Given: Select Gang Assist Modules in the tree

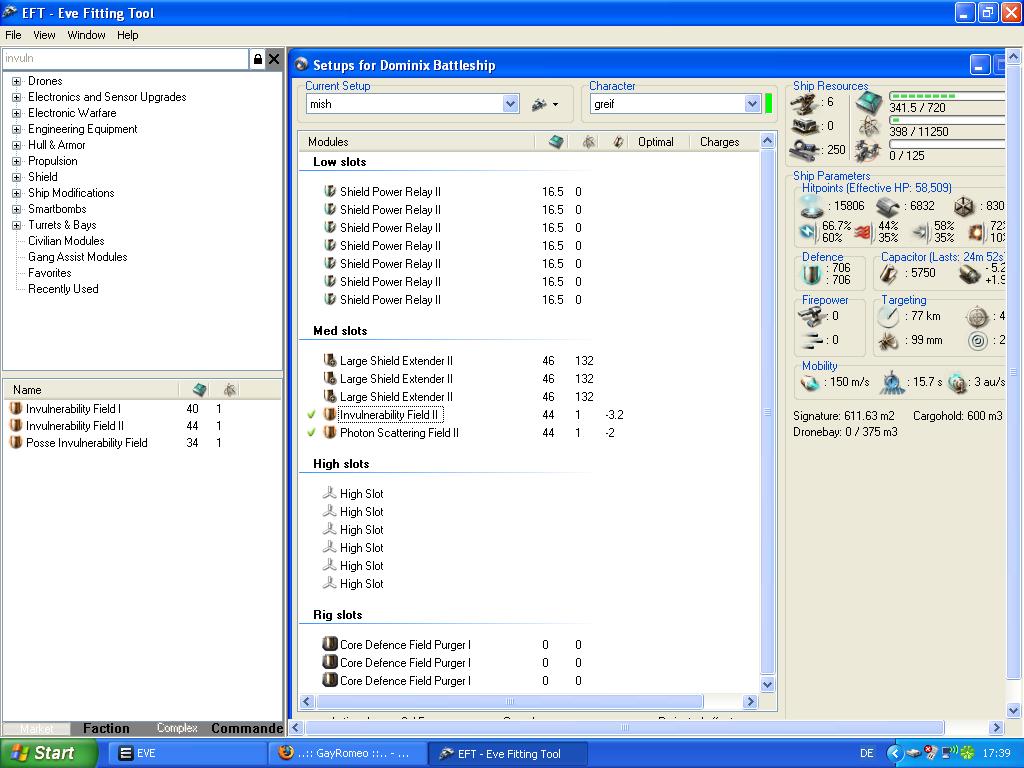Looking at the screenshot, I should tap(78, 257).
